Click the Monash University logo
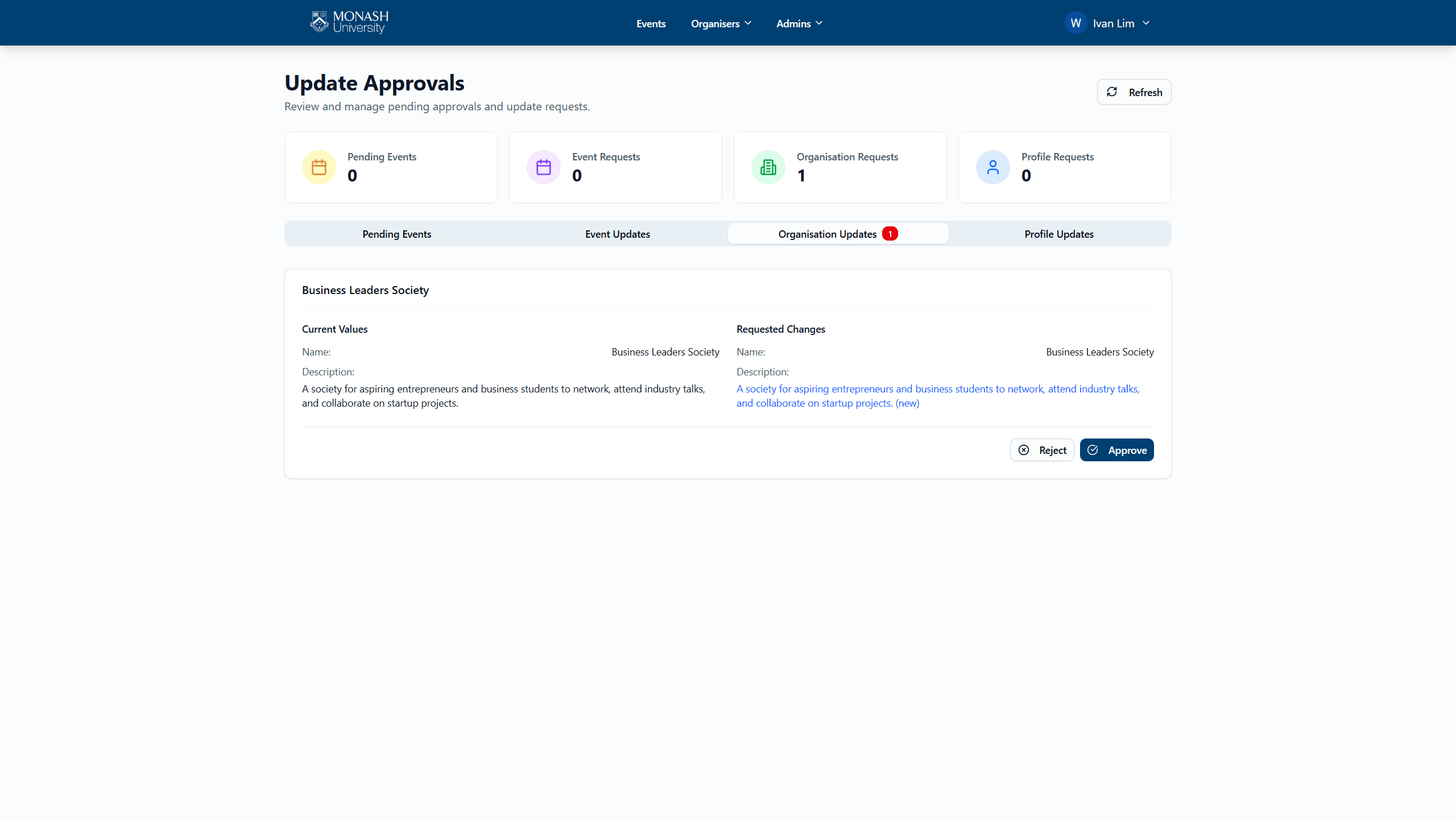Viewport: 1456px width, 819px height. 349,23
